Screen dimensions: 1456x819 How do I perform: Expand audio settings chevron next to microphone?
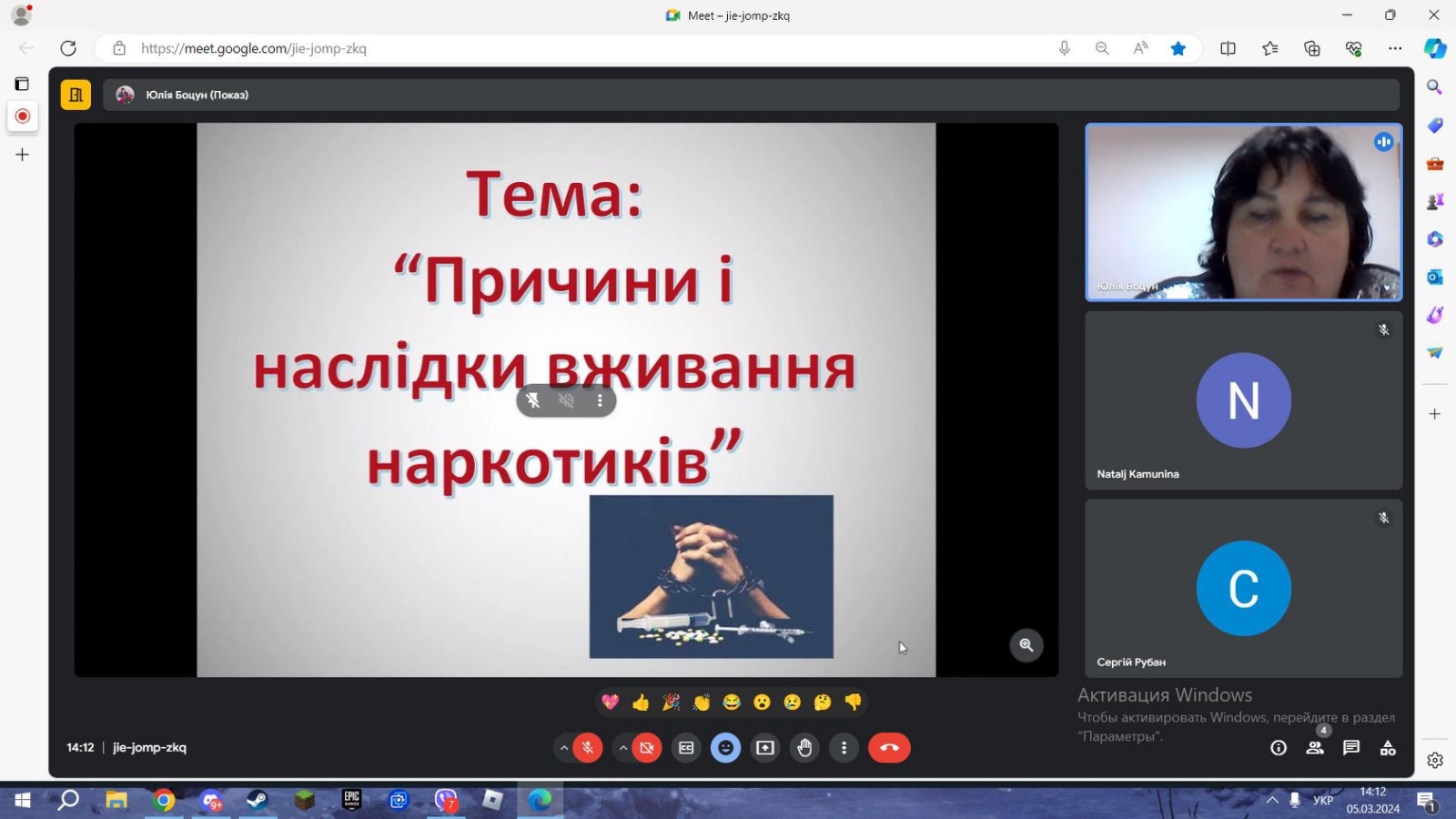pos(564,748)
